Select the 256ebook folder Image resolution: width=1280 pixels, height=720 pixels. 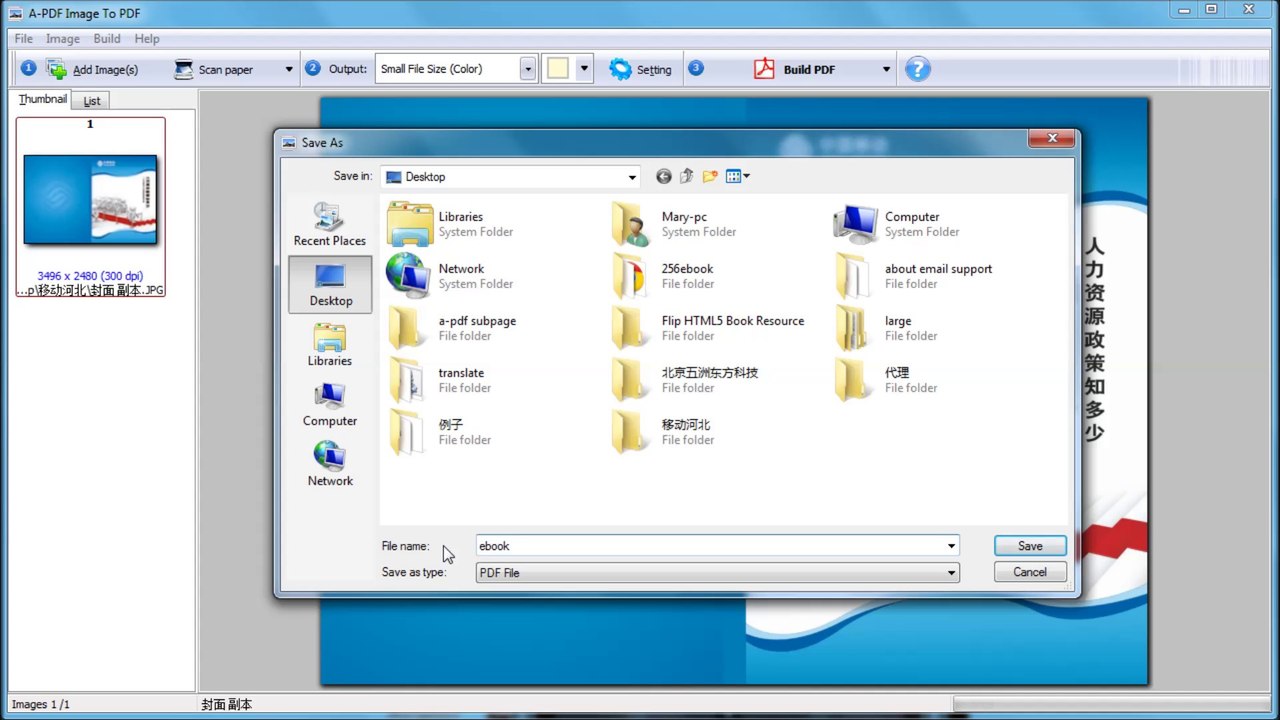click(x=663, y=276)
